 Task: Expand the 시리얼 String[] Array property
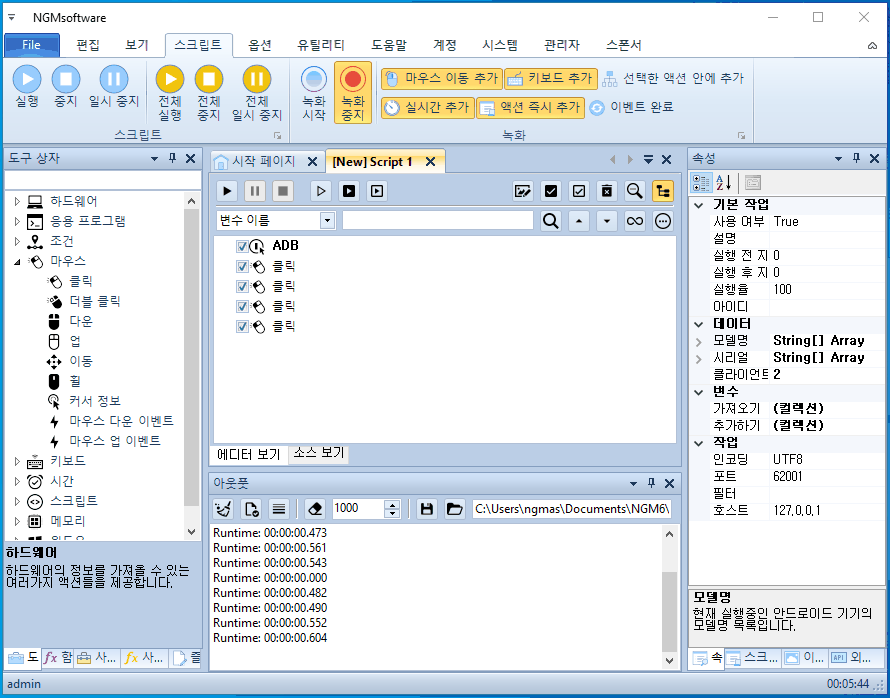pos(699,358)
